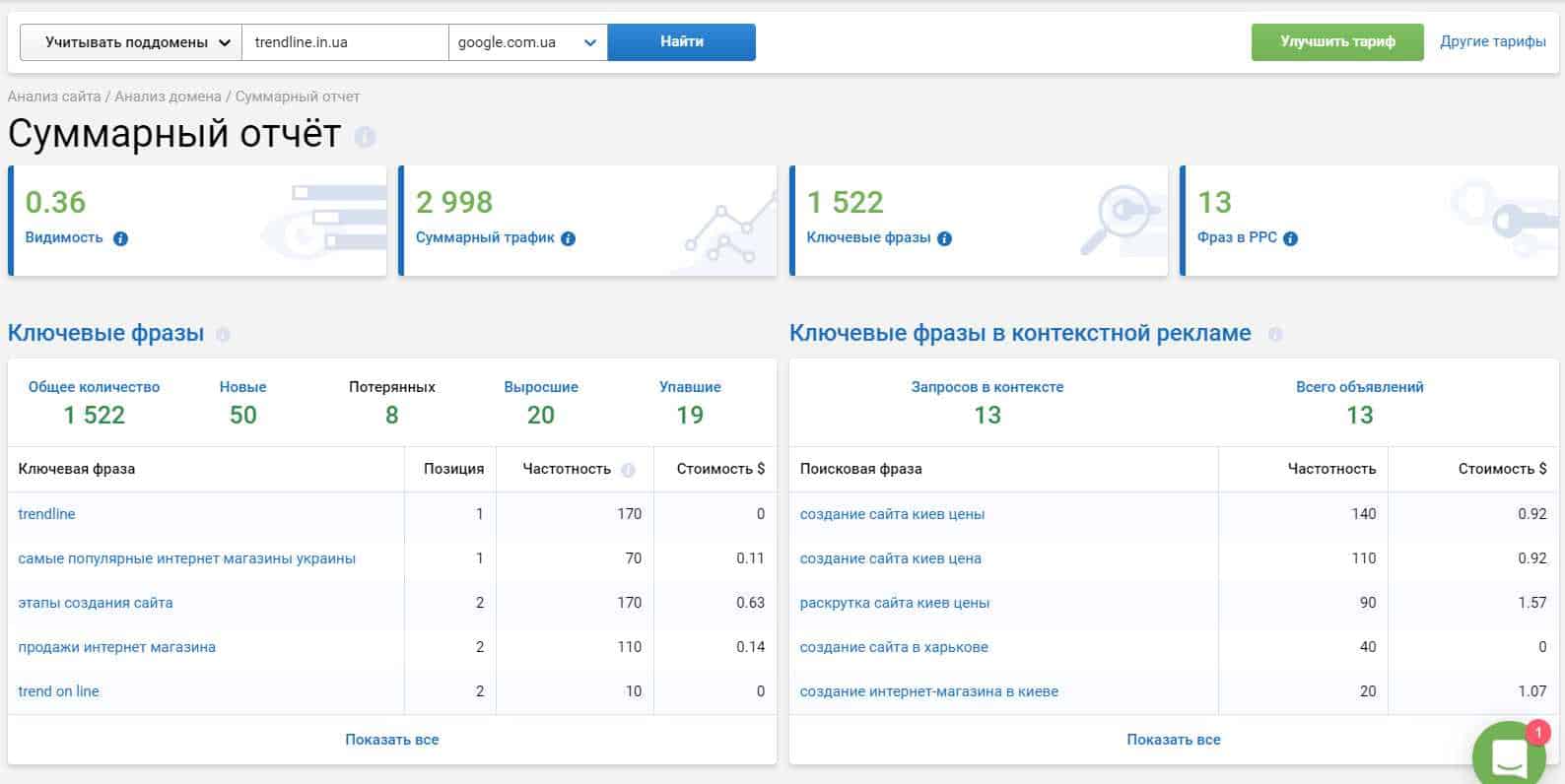Open Ключевые фразы в контекстной рекламе heading
The width and height of the screenshot is (1565, 784).
(1020, 333)
